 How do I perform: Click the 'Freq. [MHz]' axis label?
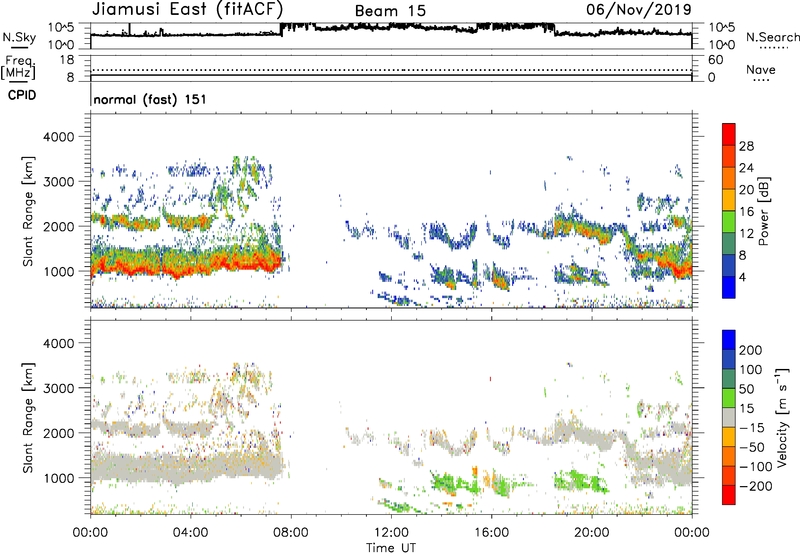(18, 67)
